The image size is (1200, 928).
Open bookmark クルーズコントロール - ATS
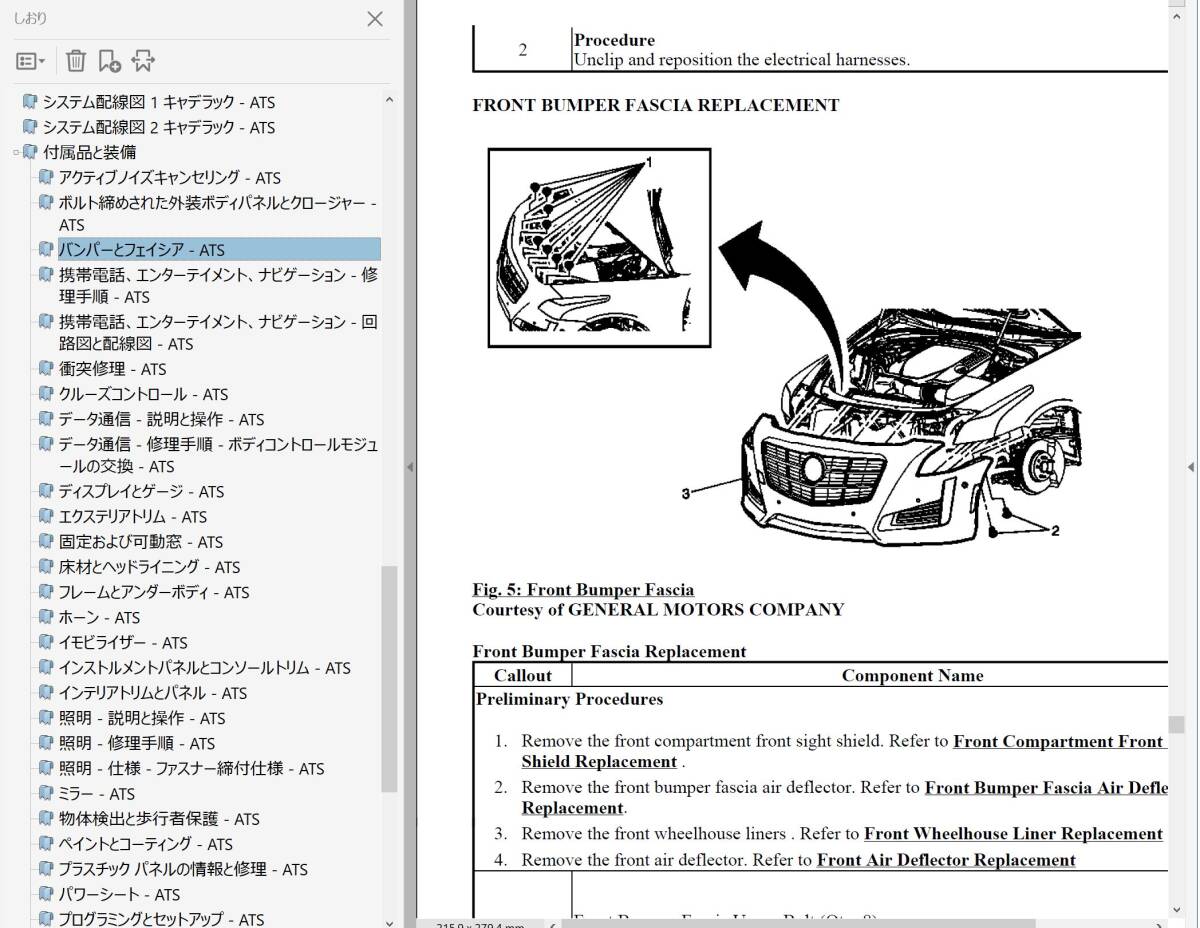pos(143,394)
